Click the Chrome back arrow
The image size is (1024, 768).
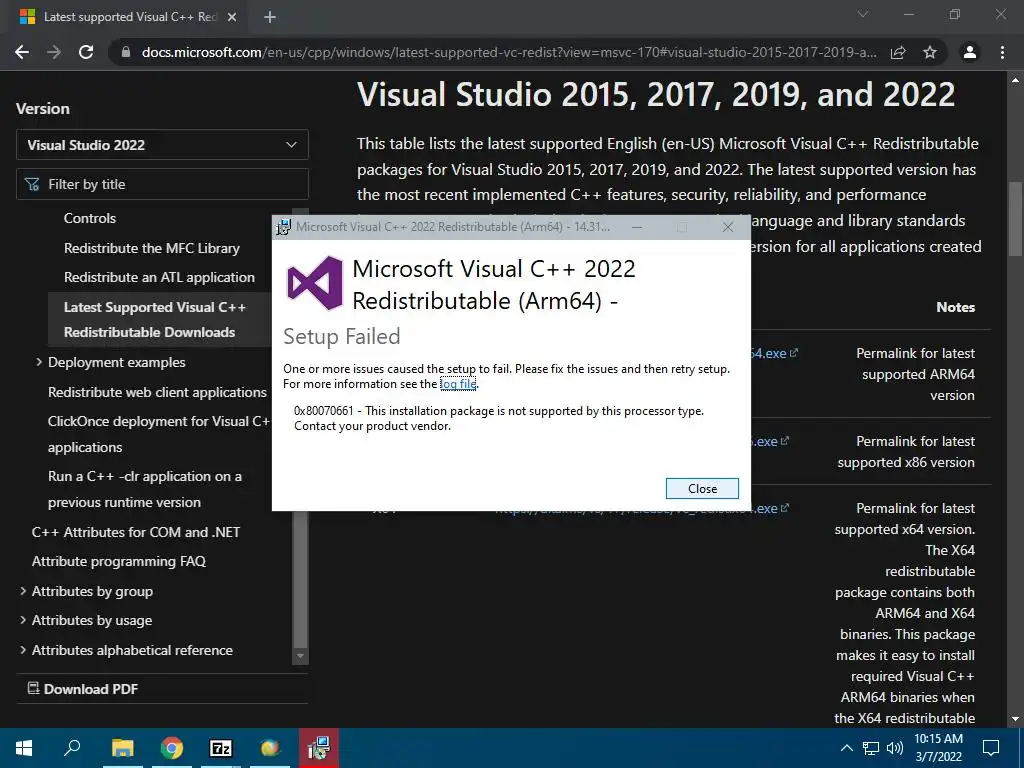point(22,52)
